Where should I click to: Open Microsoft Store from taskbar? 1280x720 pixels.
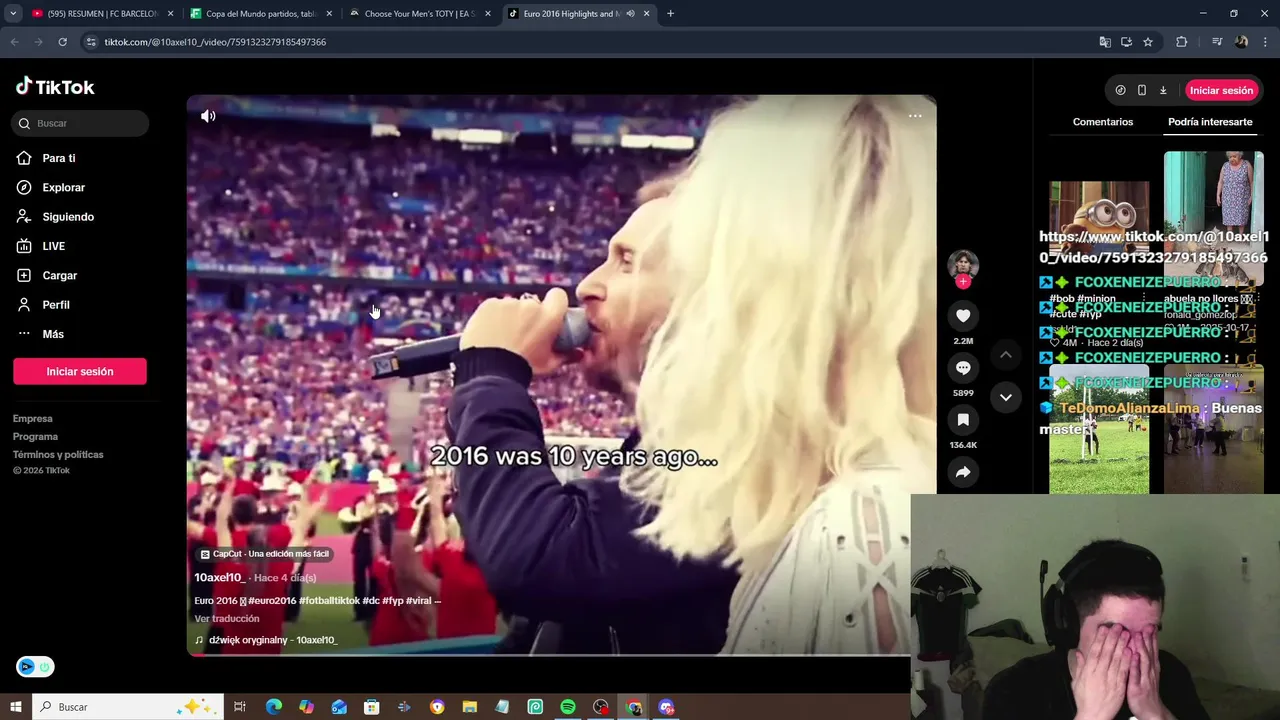pos(371,707)
